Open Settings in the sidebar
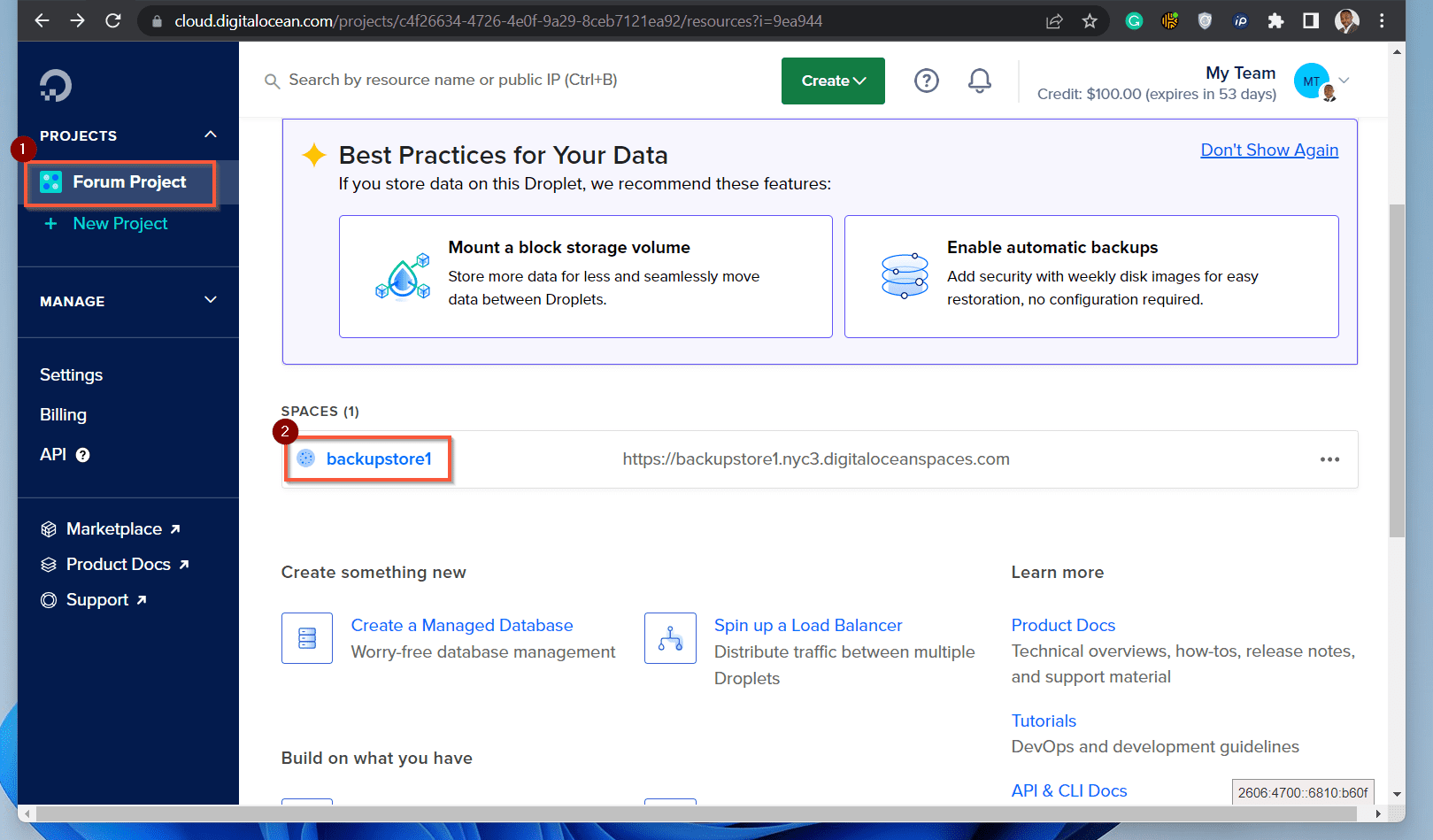1433x840 pixels. [71, 375]
